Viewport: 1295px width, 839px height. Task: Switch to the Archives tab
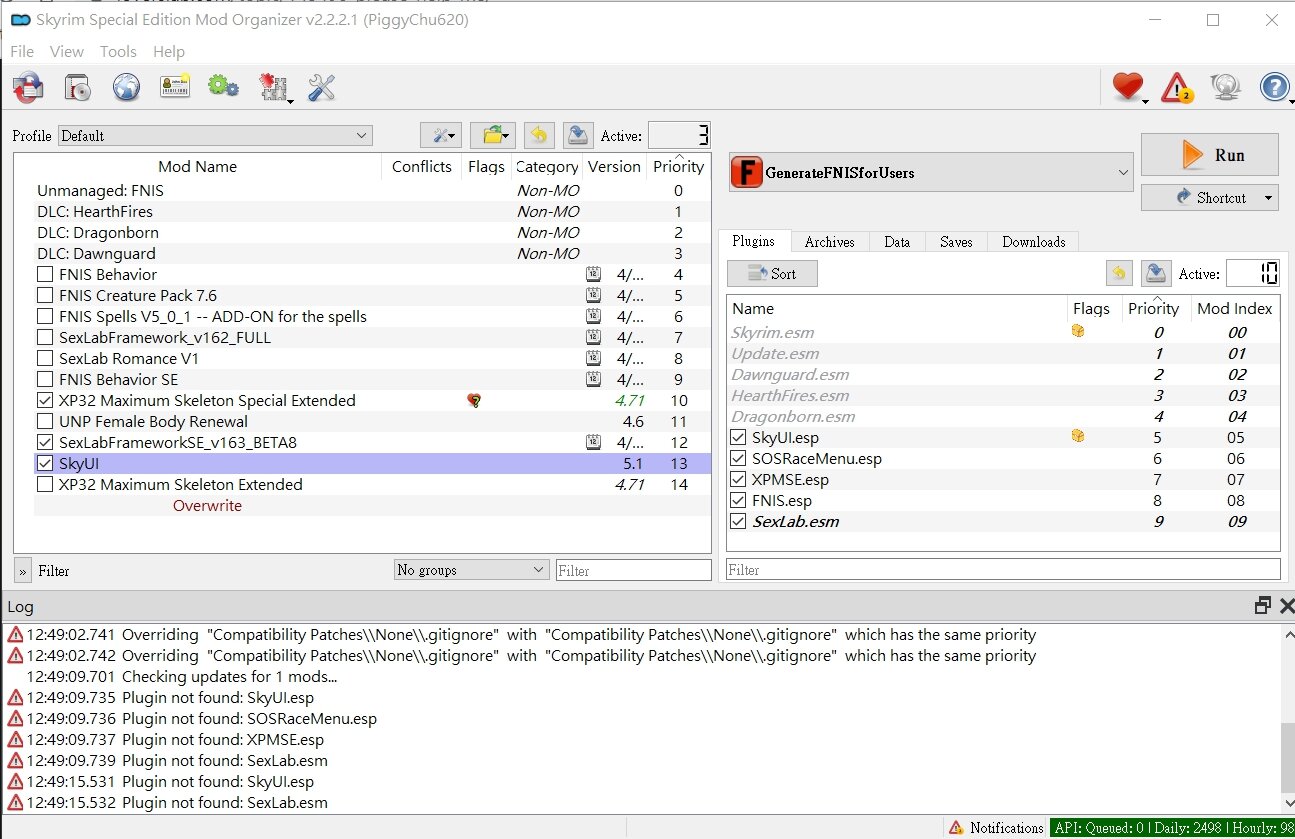[829, 242]
